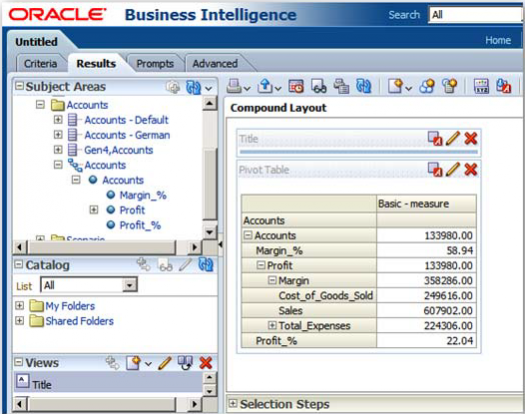Screen dimensions: 525x414
Task: Click the up arrow of Subject Areas scrollbar
Action: click(x=210, y=104)
